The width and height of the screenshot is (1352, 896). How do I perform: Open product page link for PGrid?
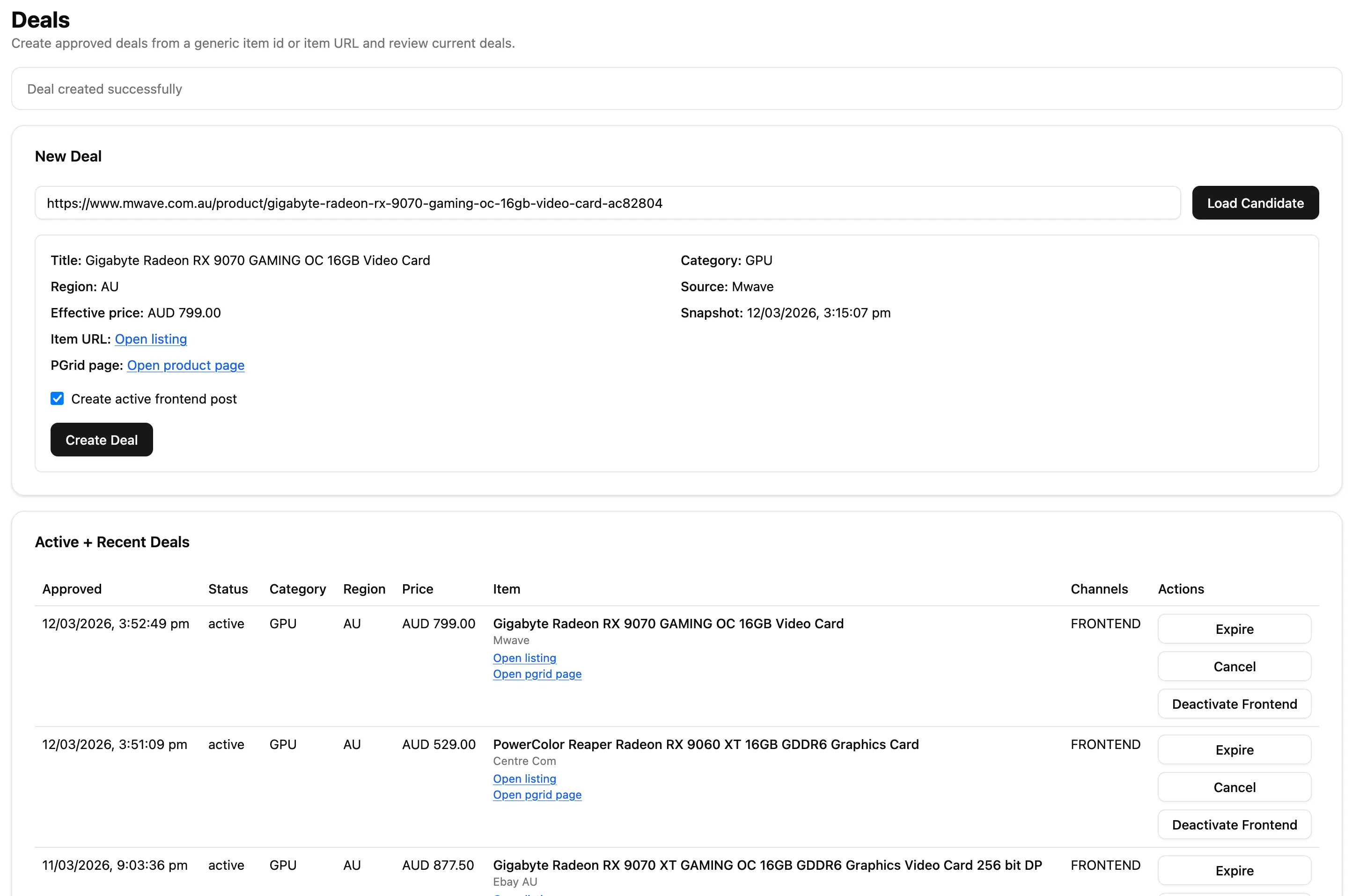[x=186, y=365]
